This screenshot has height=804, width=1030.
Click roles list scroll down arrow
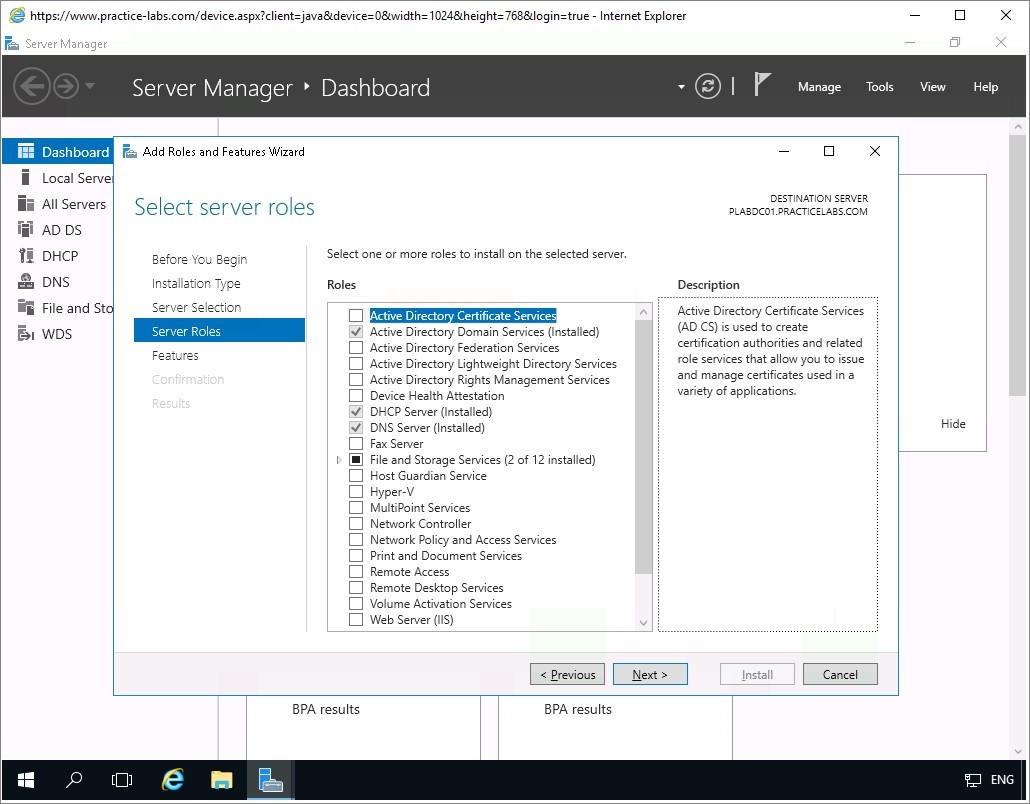coord(644,623)
